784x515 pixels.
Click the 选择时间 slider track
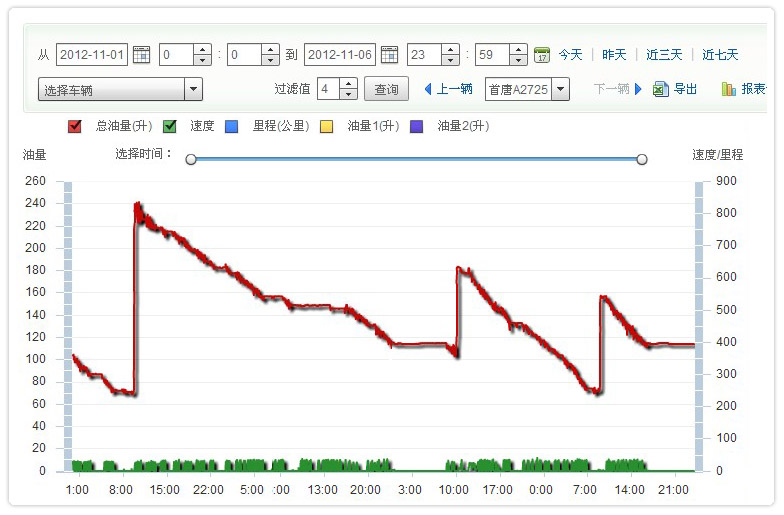416,159
